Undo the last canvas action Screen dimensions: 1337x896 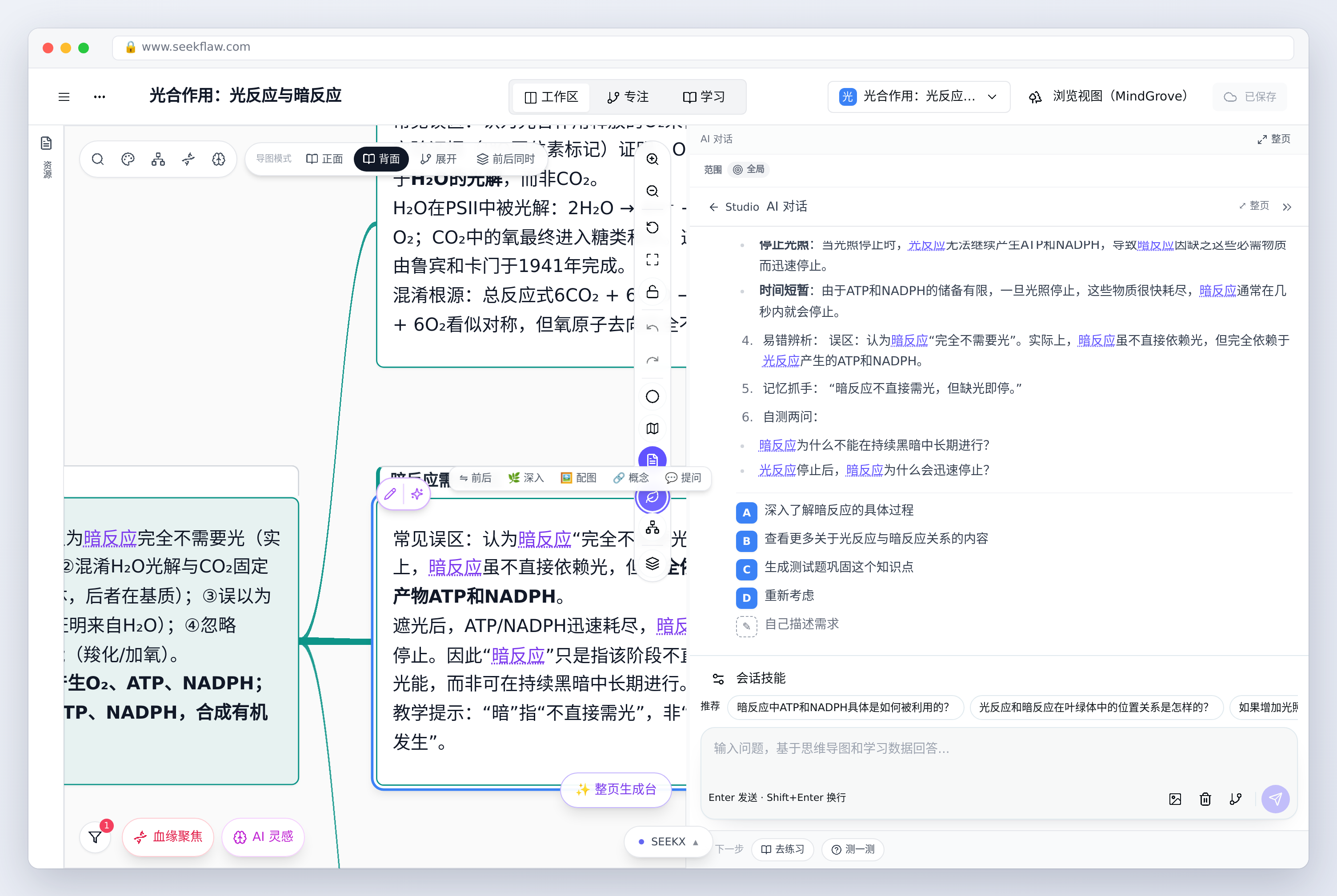[652, 328]
